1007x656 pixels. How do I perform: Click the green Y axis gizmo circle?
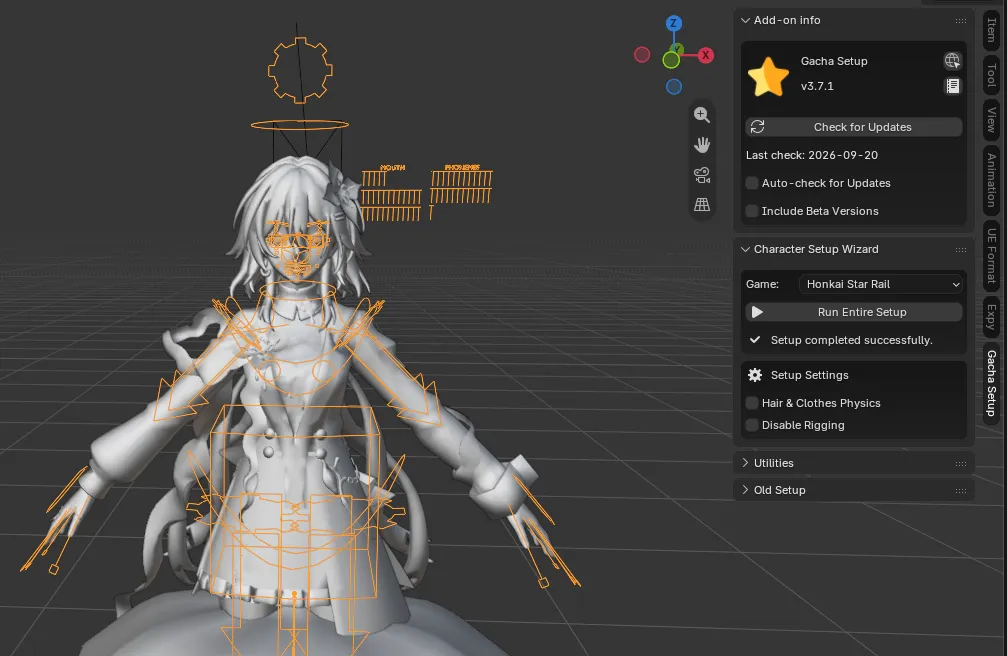671,60
